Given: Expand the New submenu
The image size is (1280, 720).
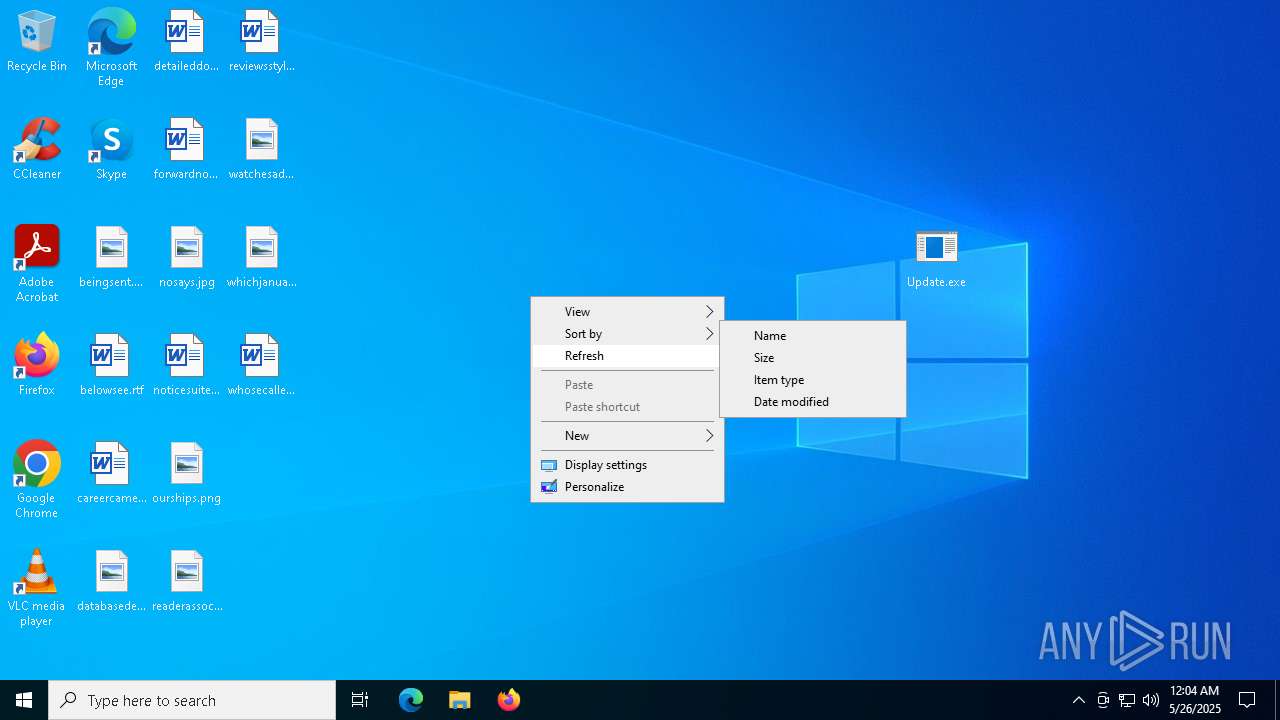Looking at the screenshot, I should pos(627,436).
